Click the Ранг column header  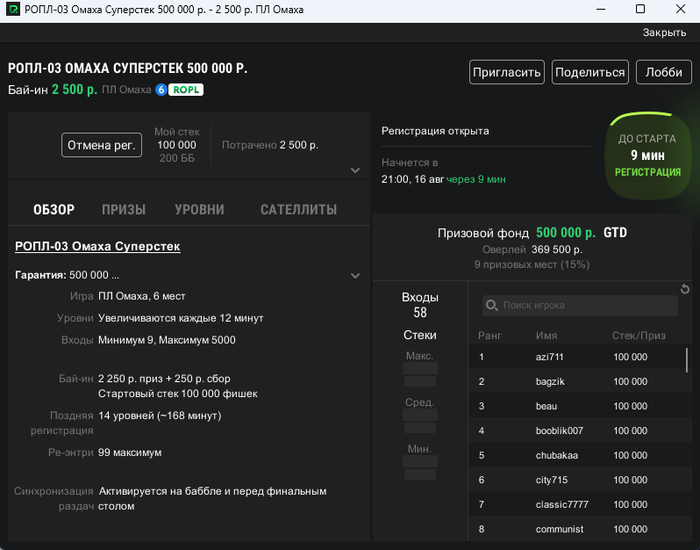[x=490, y=336]
